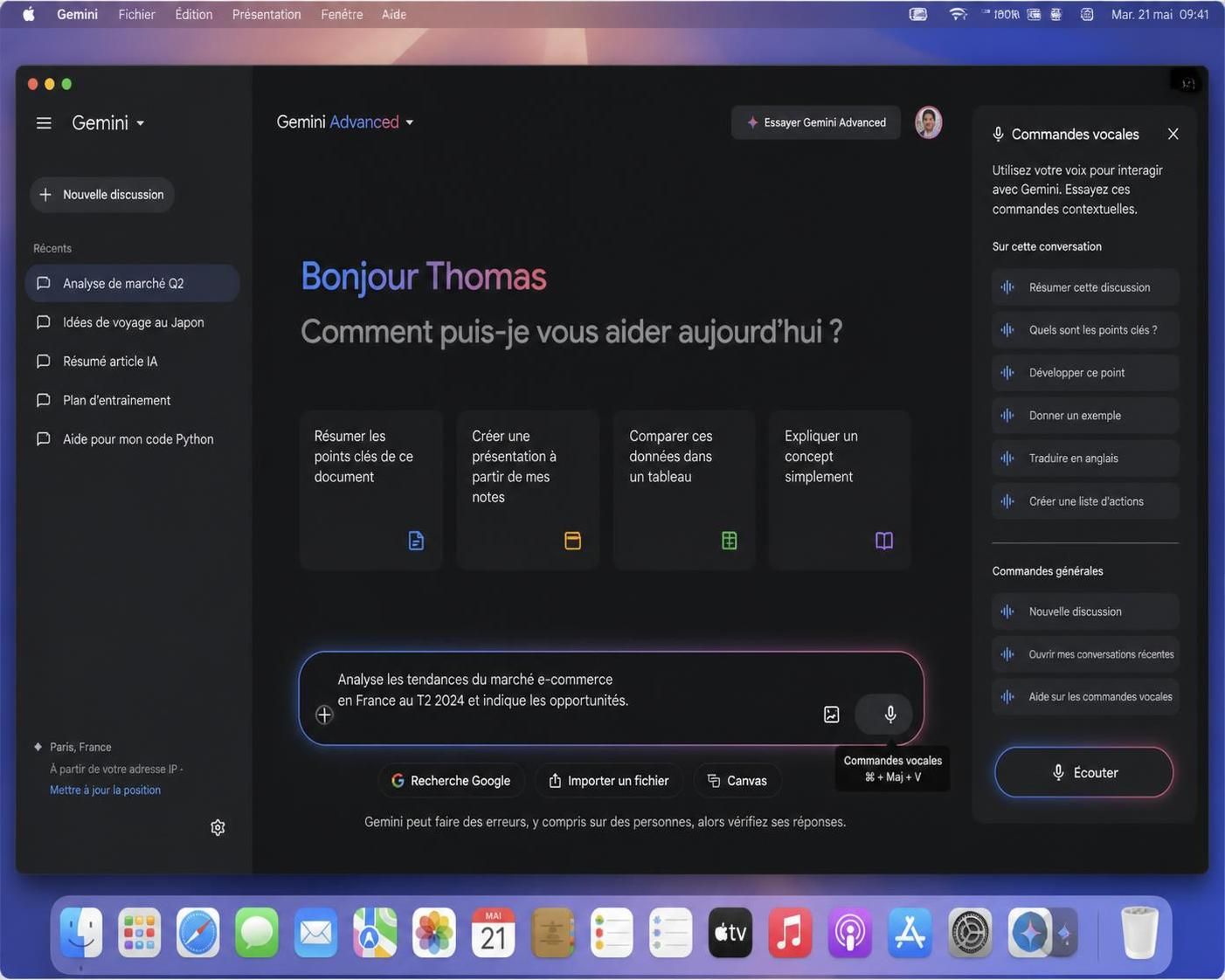
Task: Open the Fenêtre menu
Action: [342, 14]
